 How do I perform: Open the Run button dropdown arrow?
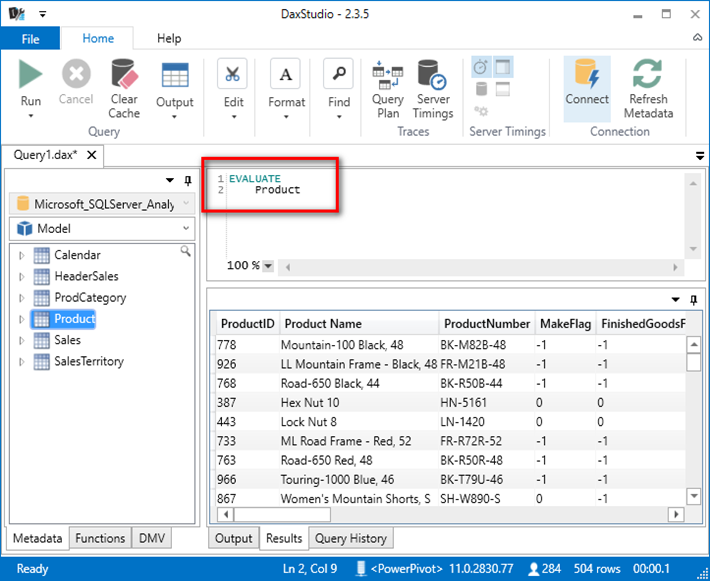(x=31, y=116)
